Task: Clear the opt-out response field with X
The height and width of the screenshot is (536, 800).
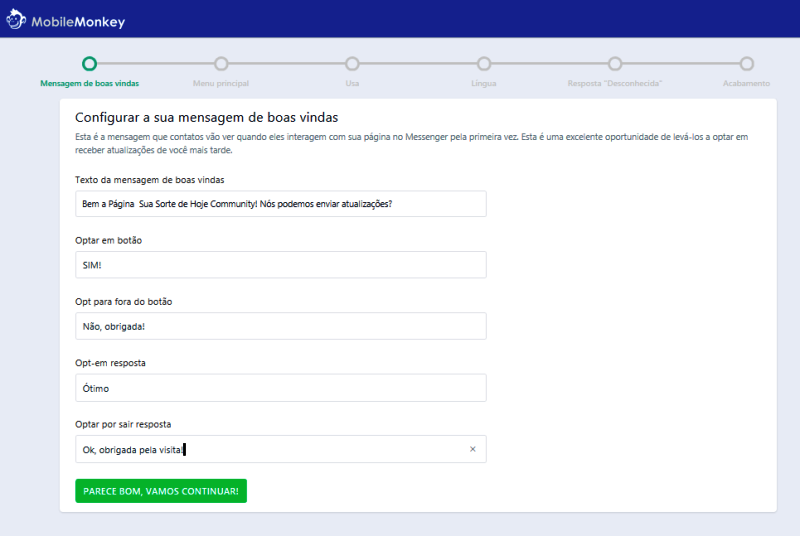Action: pyautogui.click(x=472, y=449)
